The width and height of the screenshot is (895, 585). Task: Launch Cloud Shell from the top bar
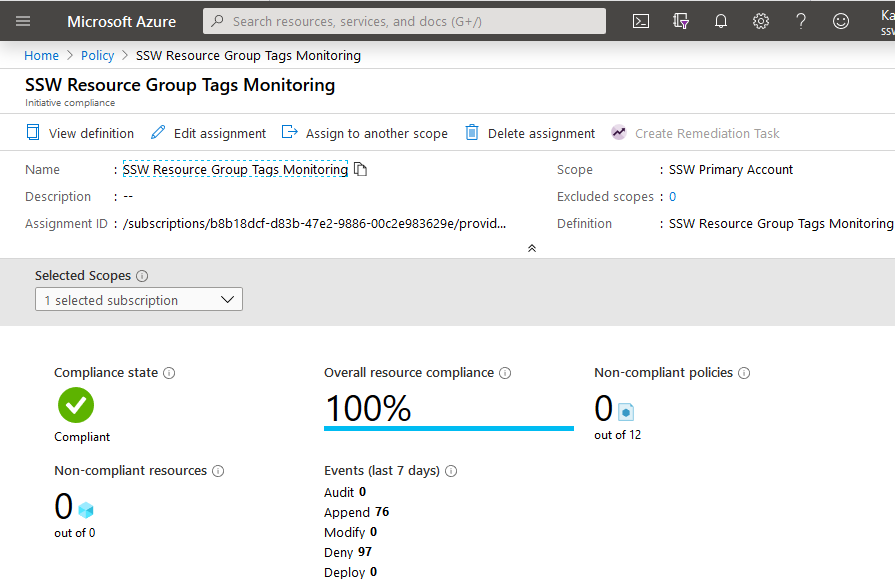pyautogui.click(x=641, y=21)
